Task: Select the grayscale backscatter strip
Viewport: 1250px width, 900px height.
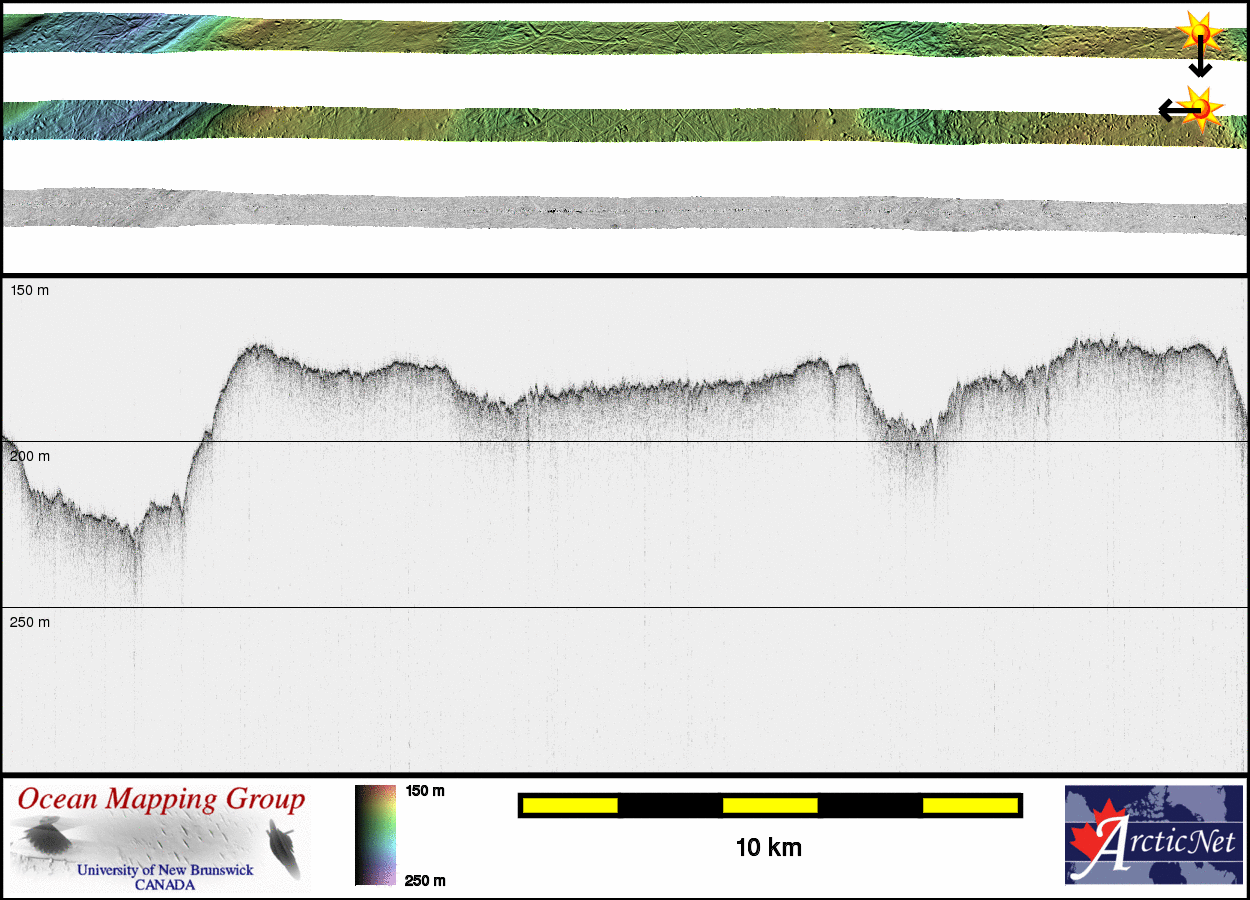Action: 620,210
